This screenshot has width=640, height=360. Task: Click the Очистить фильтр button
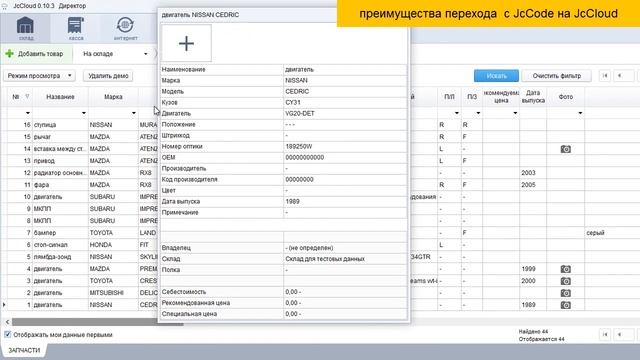[x=557, y=76]
